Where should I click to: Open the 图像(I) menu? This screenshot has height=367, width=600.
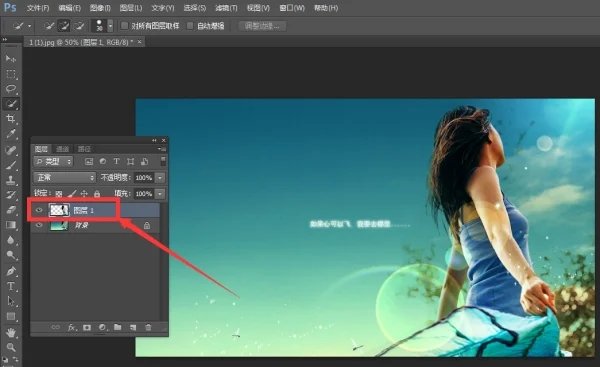coord(100,8)
